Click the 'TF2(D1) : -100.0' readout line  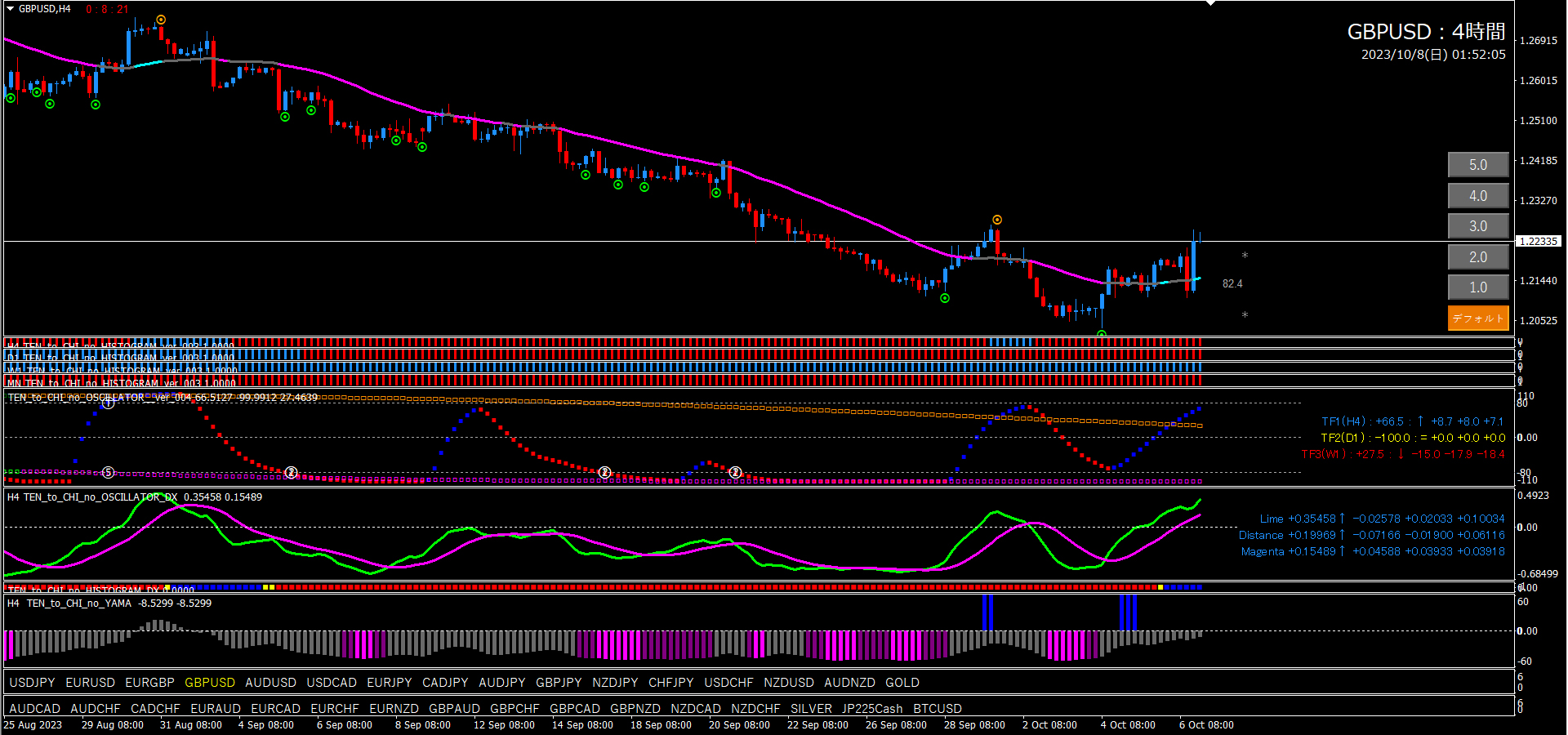coord(1413,438)
